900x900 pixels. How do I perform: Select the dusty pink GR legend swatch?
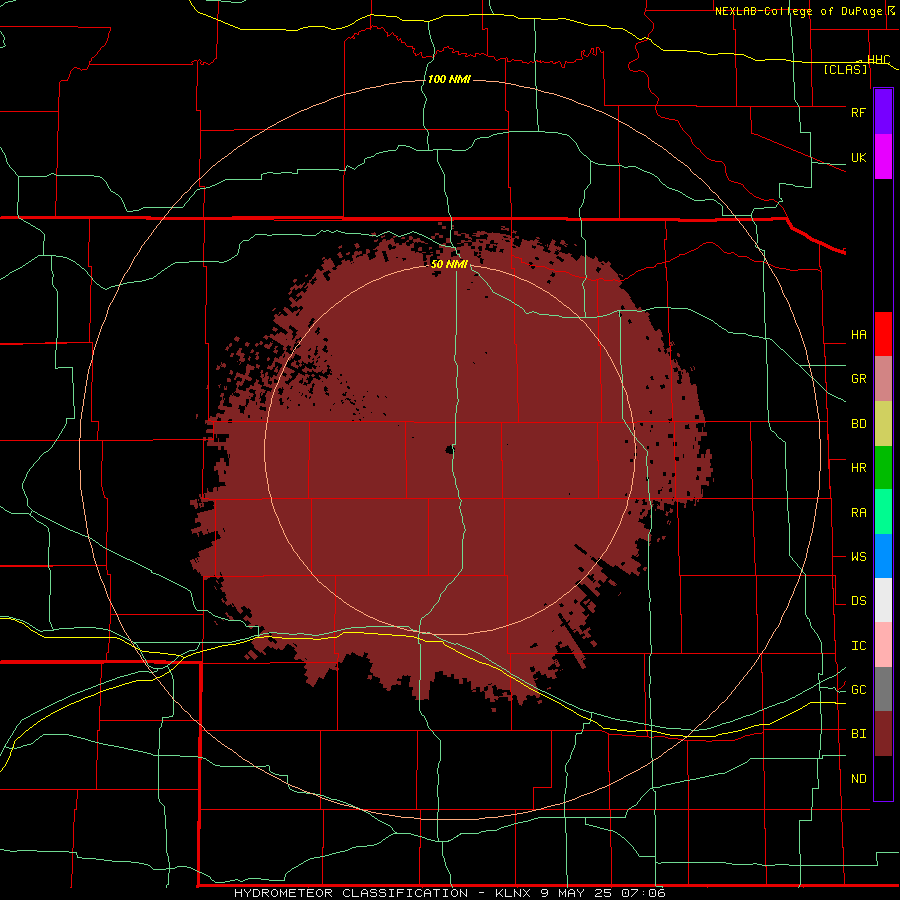(883, 379)
